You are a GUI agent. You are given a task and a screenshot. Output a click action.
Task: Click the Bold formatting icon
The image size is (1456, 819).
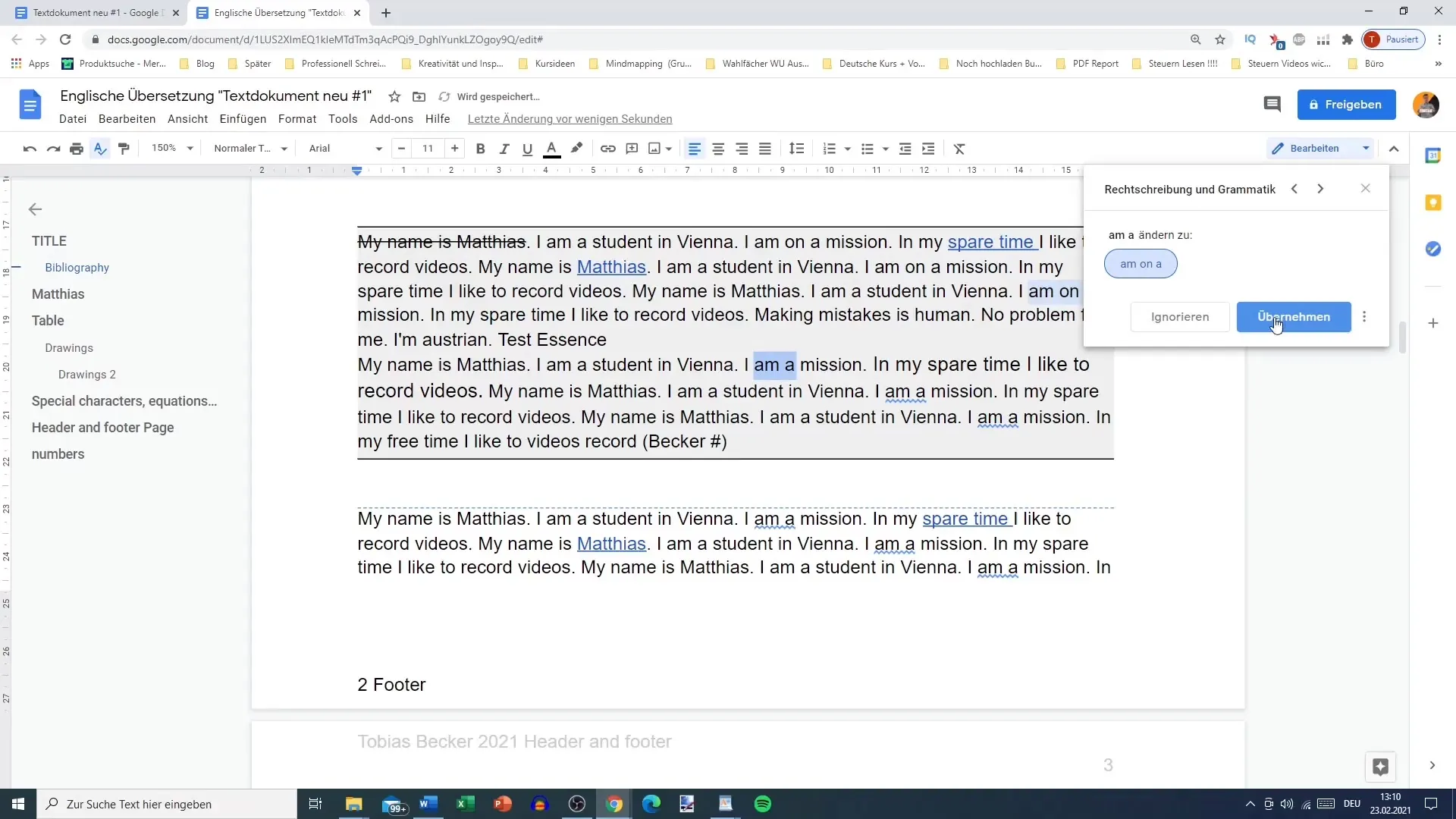[x=481, y=148]
